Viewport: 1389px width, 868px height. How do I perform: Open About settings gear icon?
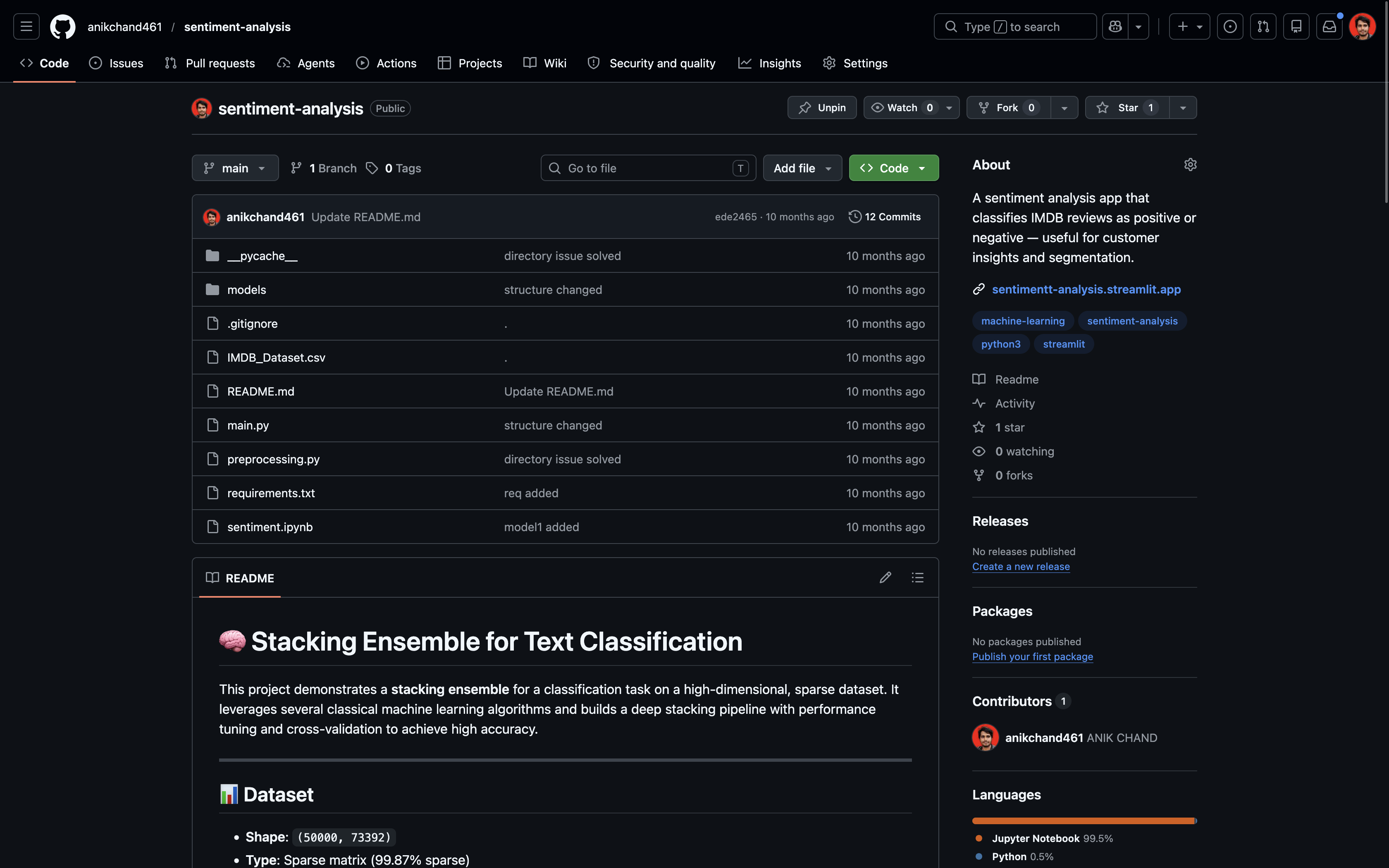pos(1191,165)
